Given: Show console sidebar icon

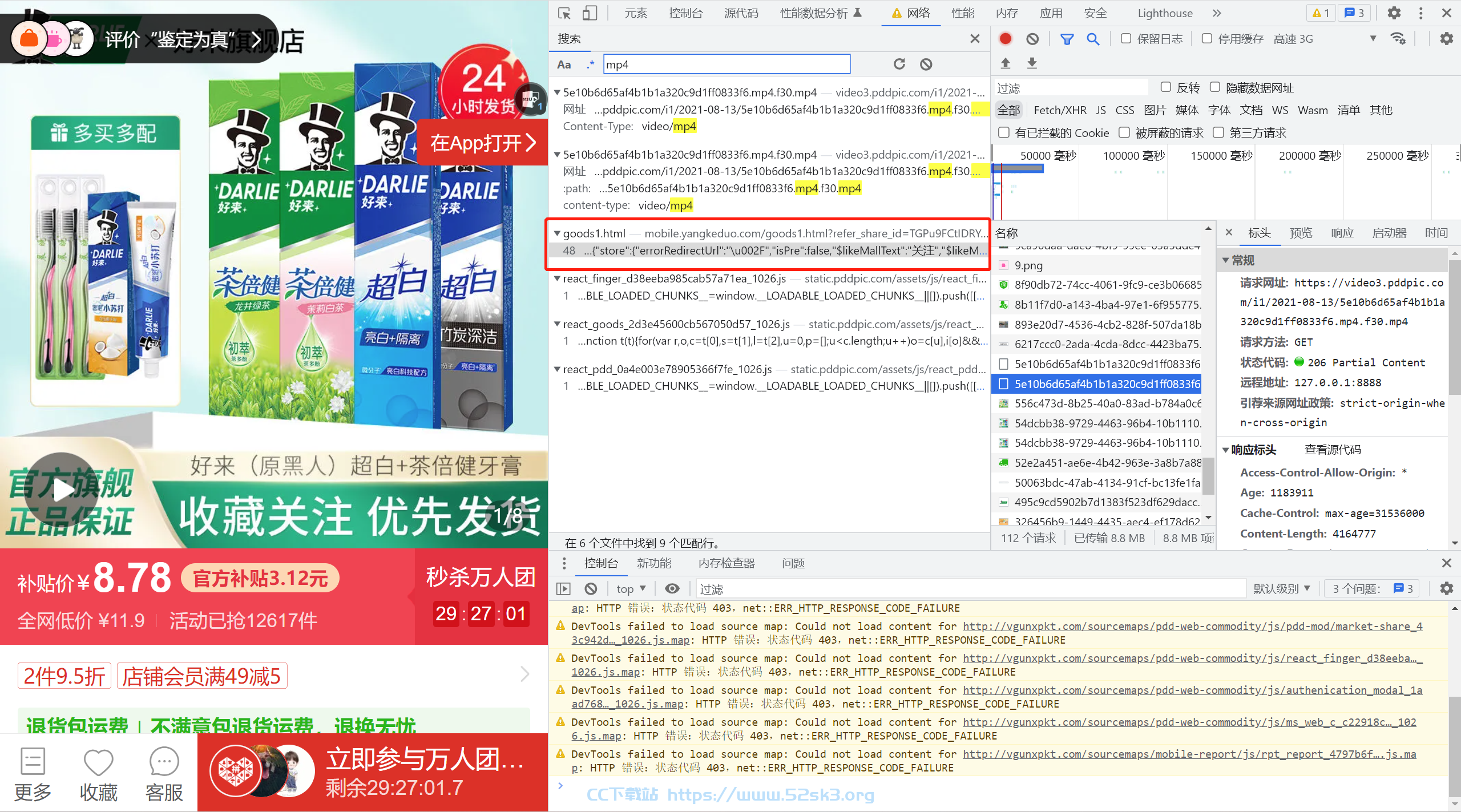Looking at the screenshot, I should tap(563, 588).
